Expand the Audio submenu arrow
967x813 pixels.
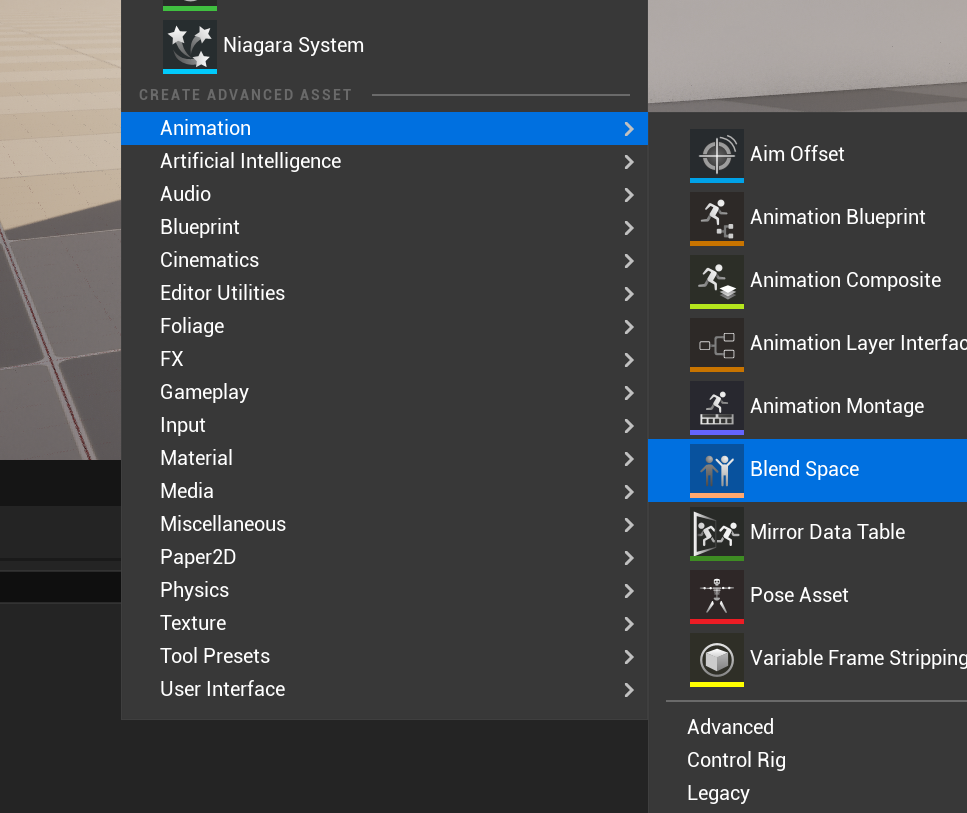click(628, 195)
